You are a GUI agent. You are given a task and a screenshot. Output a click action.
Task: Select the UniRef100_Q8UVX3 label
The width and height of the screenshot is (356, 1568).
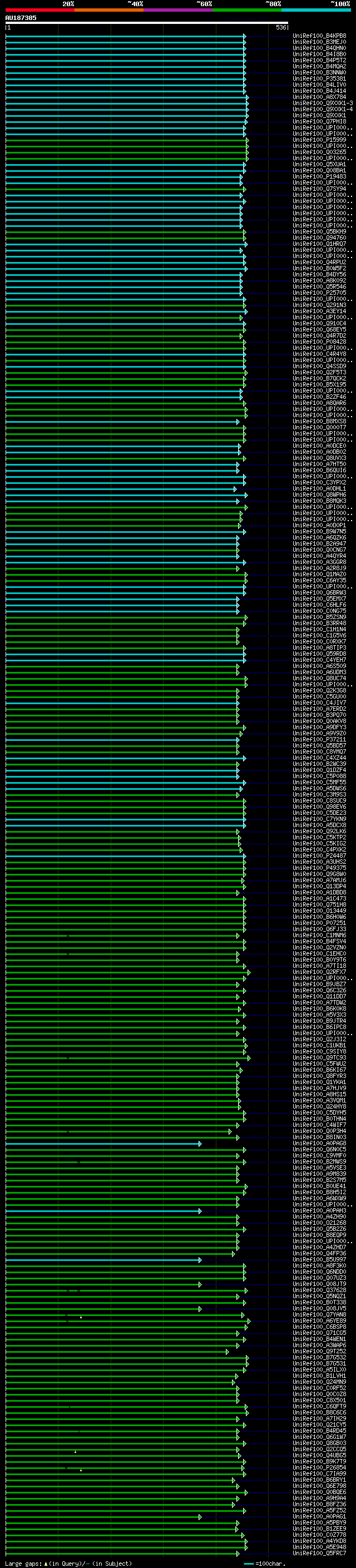[319, 458]
